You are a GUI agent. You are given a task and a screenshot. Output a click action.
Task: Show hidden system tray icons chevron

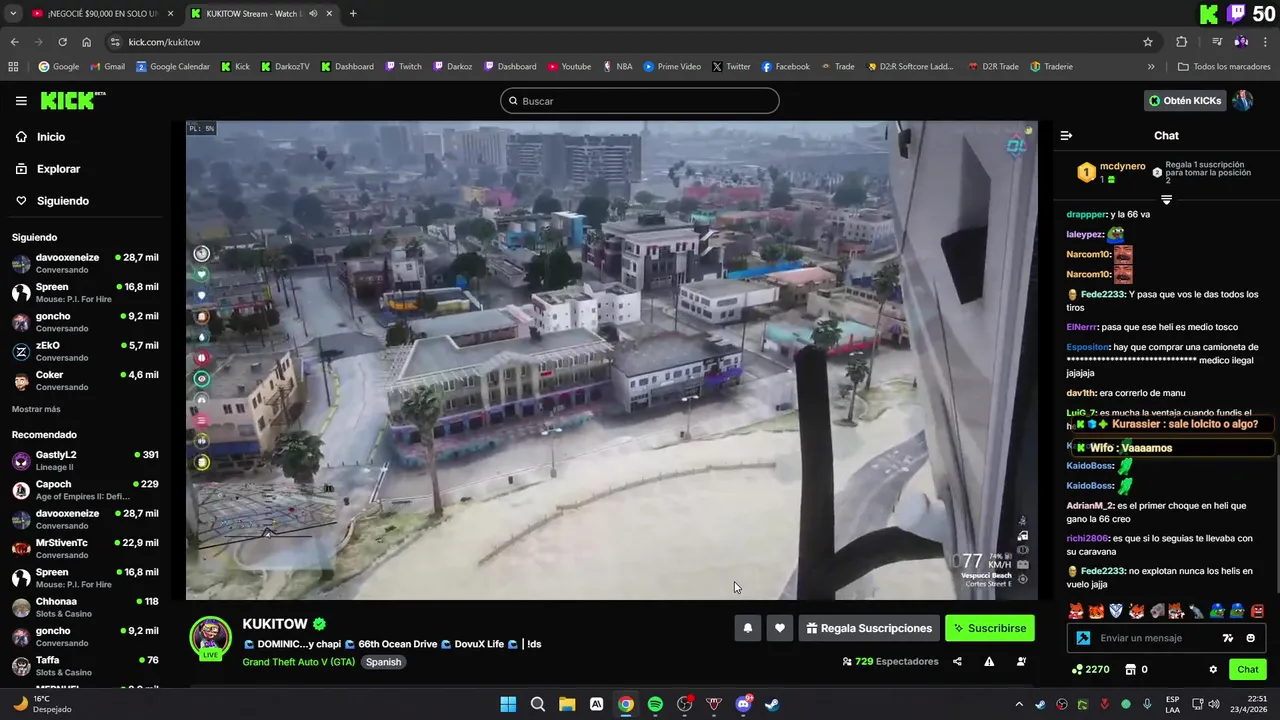pyautogui.click(x=1019, y=704)
